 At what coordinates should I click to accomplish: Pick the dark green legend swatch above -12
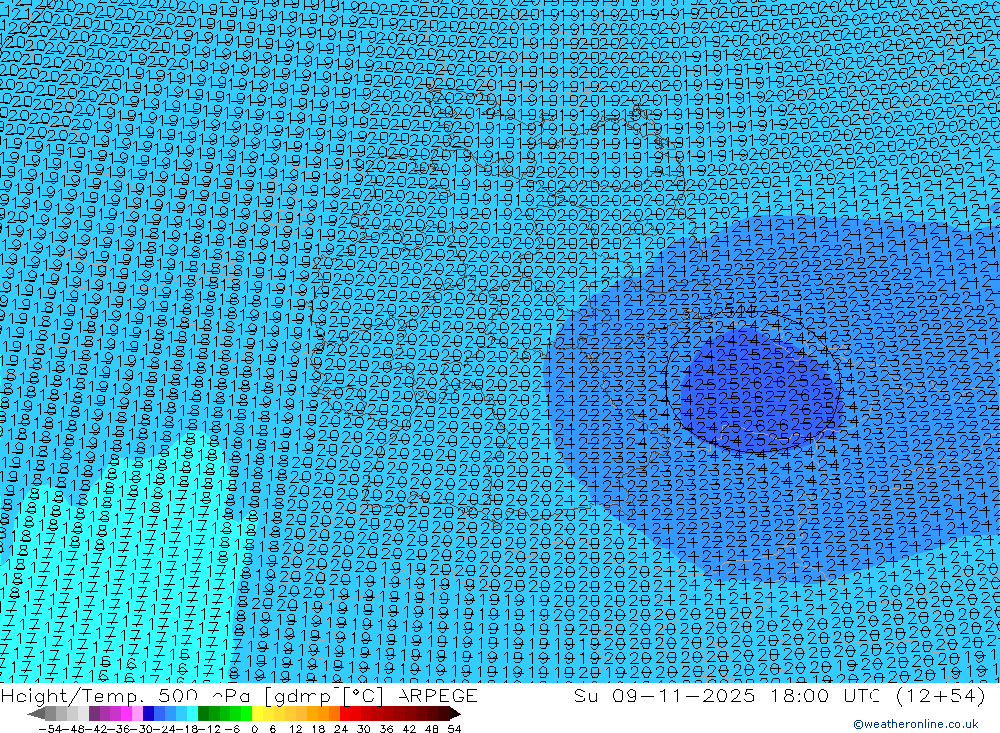click(x=203, y=714)
